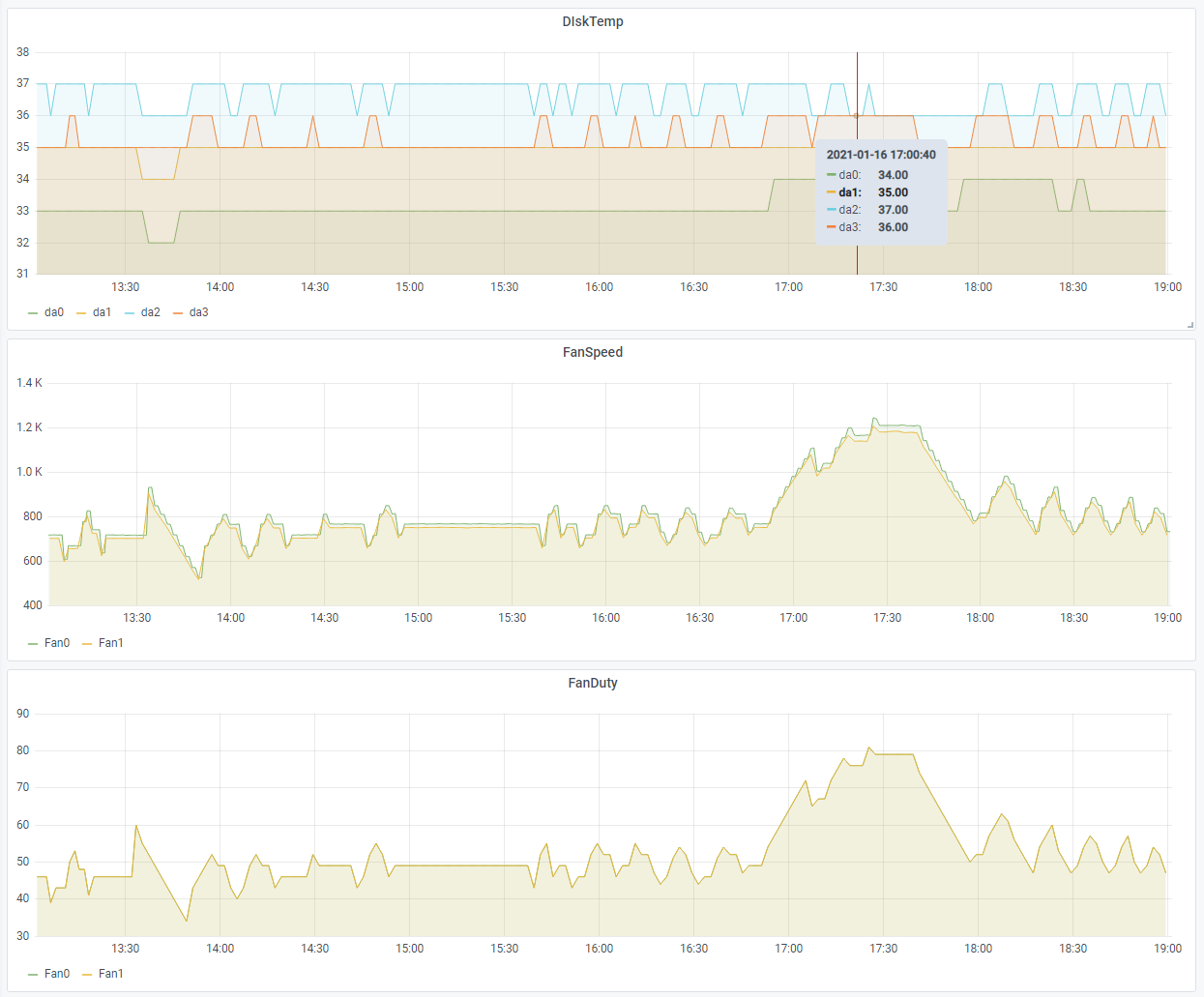Click the 31 value on DiskTemp Y-axis

pos(23,274)
